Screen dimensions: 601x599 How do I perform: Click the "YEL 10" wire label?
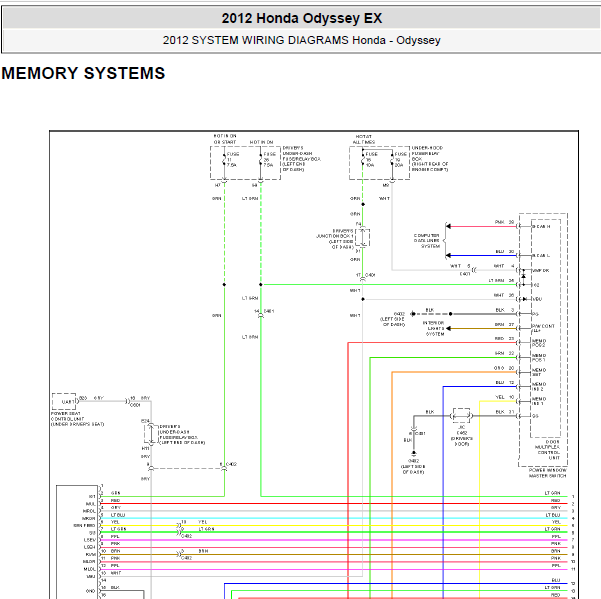(x=505, y=397)
